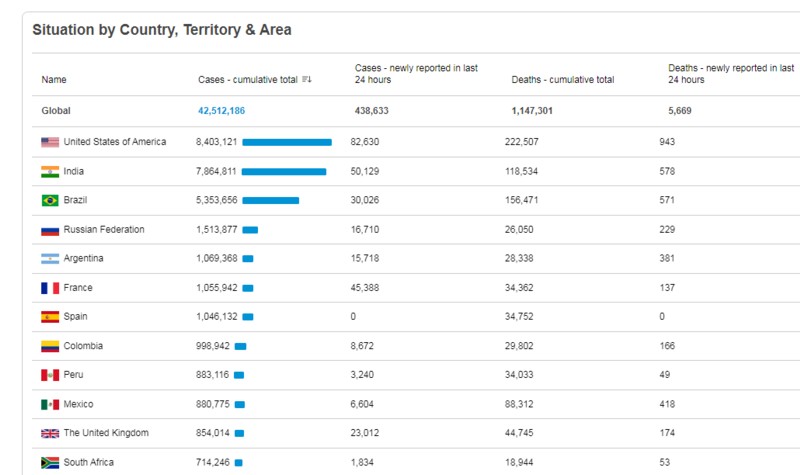800x475 pixels.
Task: Select Deaths newly reported in last 24 hours header
Action: [x=730, y=74]
